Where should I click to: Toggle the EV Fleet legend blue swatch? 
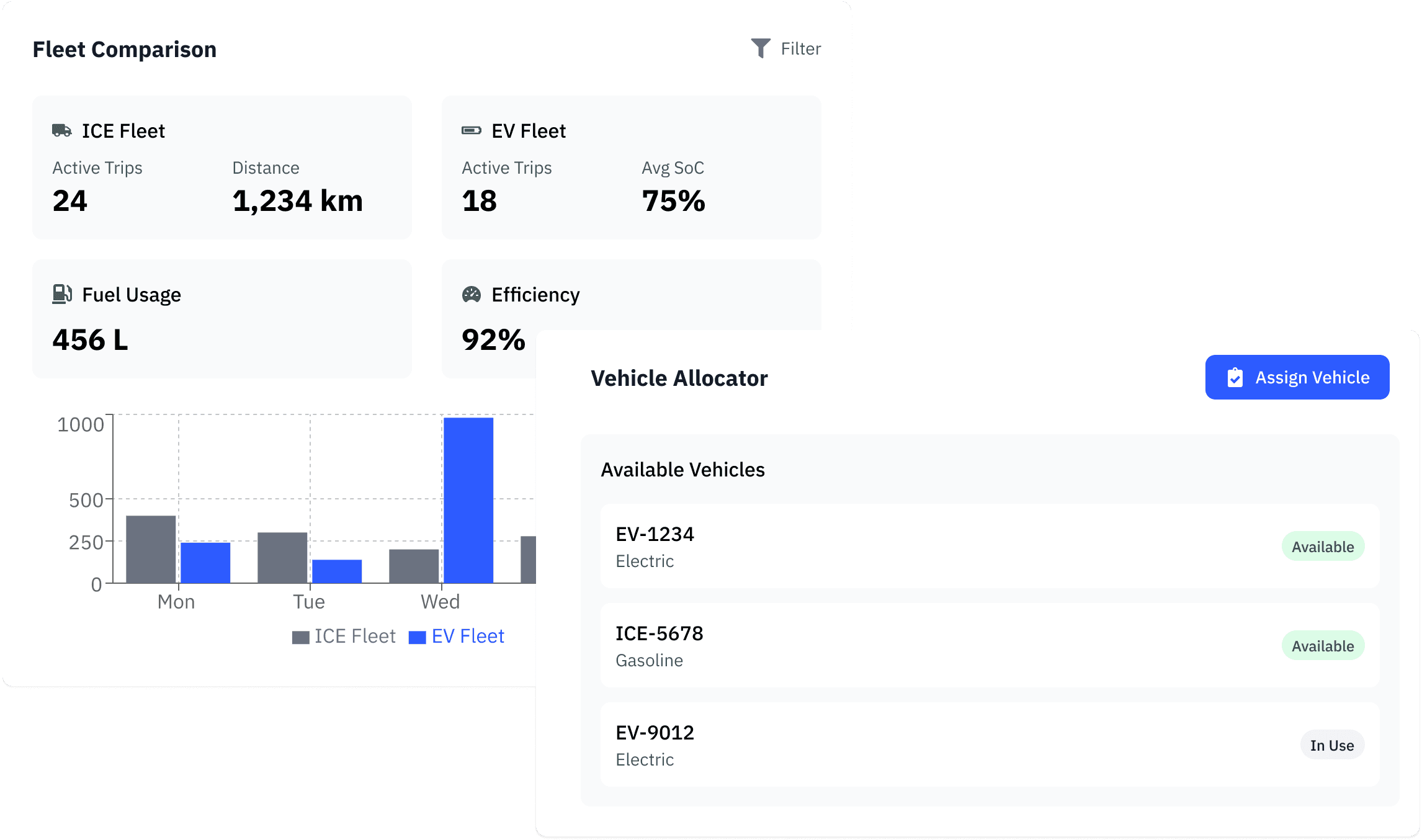pos(418,638)
